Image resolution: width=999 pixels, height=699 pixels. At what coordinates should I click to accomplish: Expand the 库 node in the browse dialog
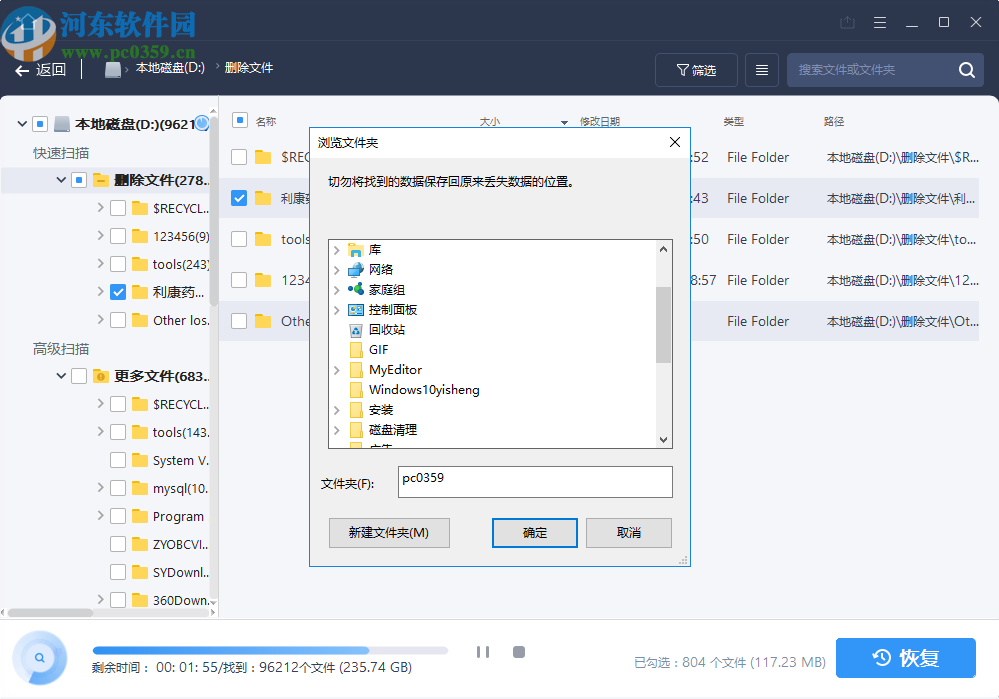[337, 249]
